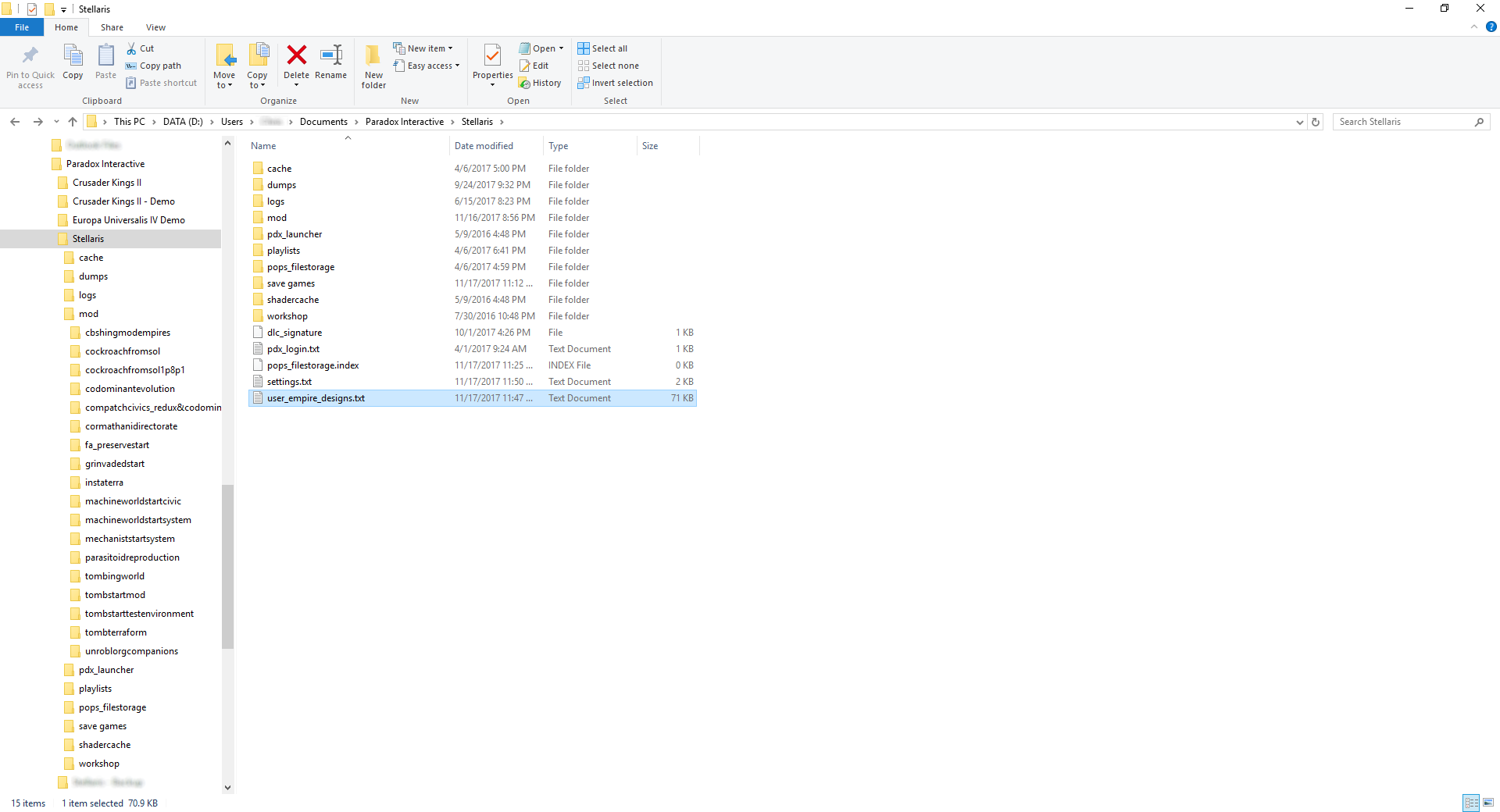Click Edit in the Open group
Screen dimensions: 1500x812
(x=534, y=66)
